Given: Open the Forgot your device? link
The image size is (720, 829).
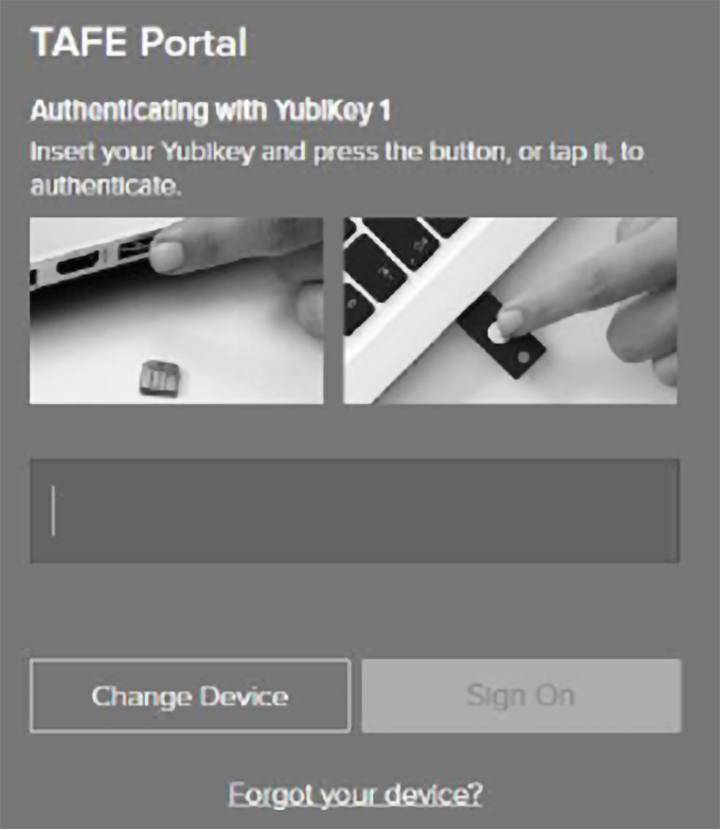Looking at the screenshot, I should coord(355,794).
